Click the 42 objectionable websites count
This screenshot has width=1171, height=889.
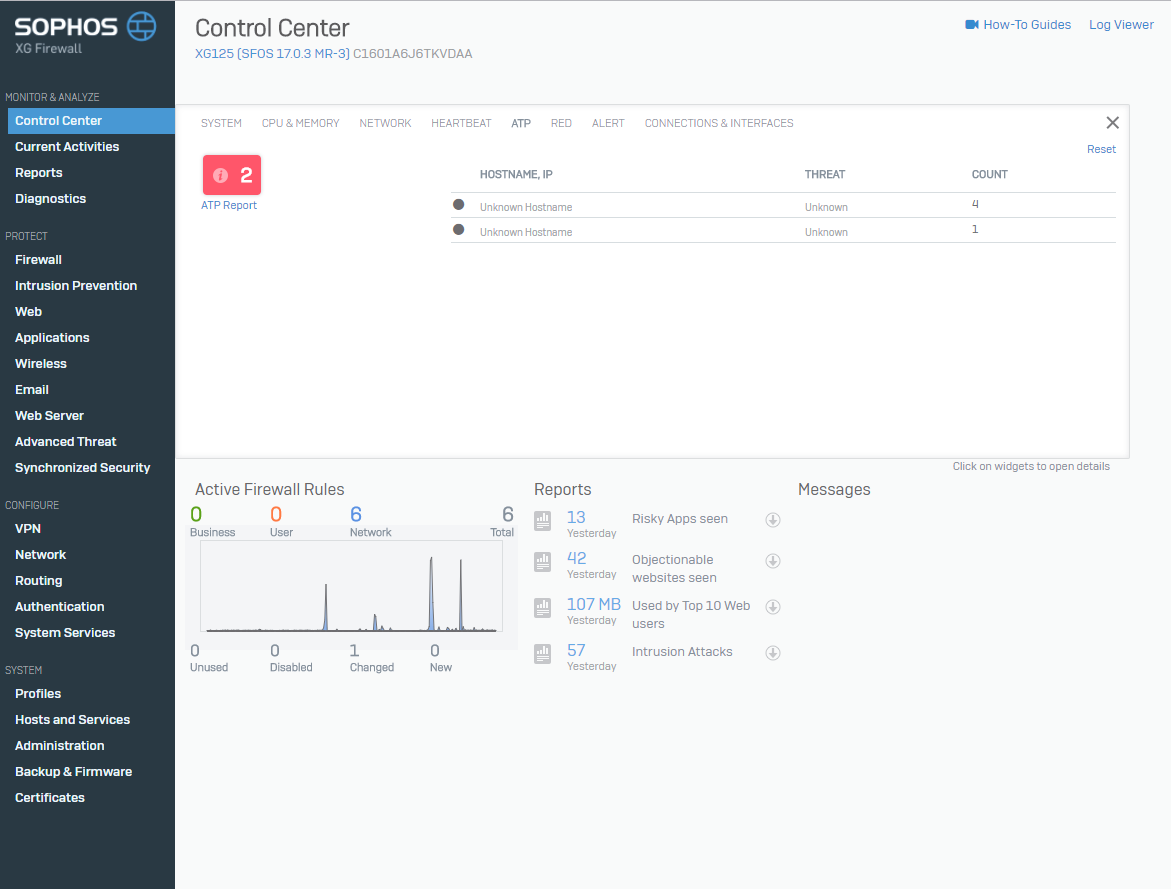(577, 558)
